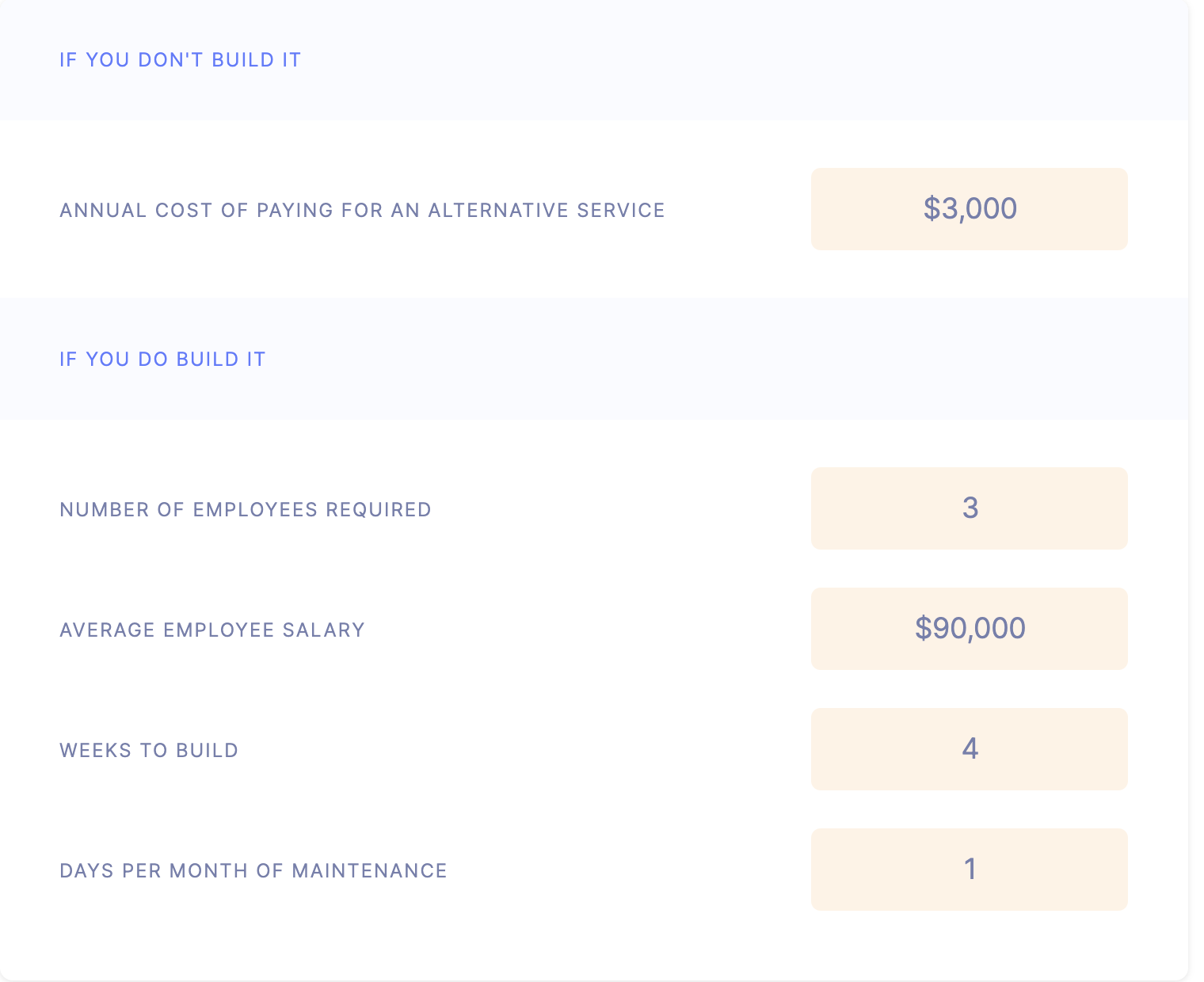Screen dimensions: 1204x982
Task: Click the "Average employee salary" label
Action: [212, 630]
